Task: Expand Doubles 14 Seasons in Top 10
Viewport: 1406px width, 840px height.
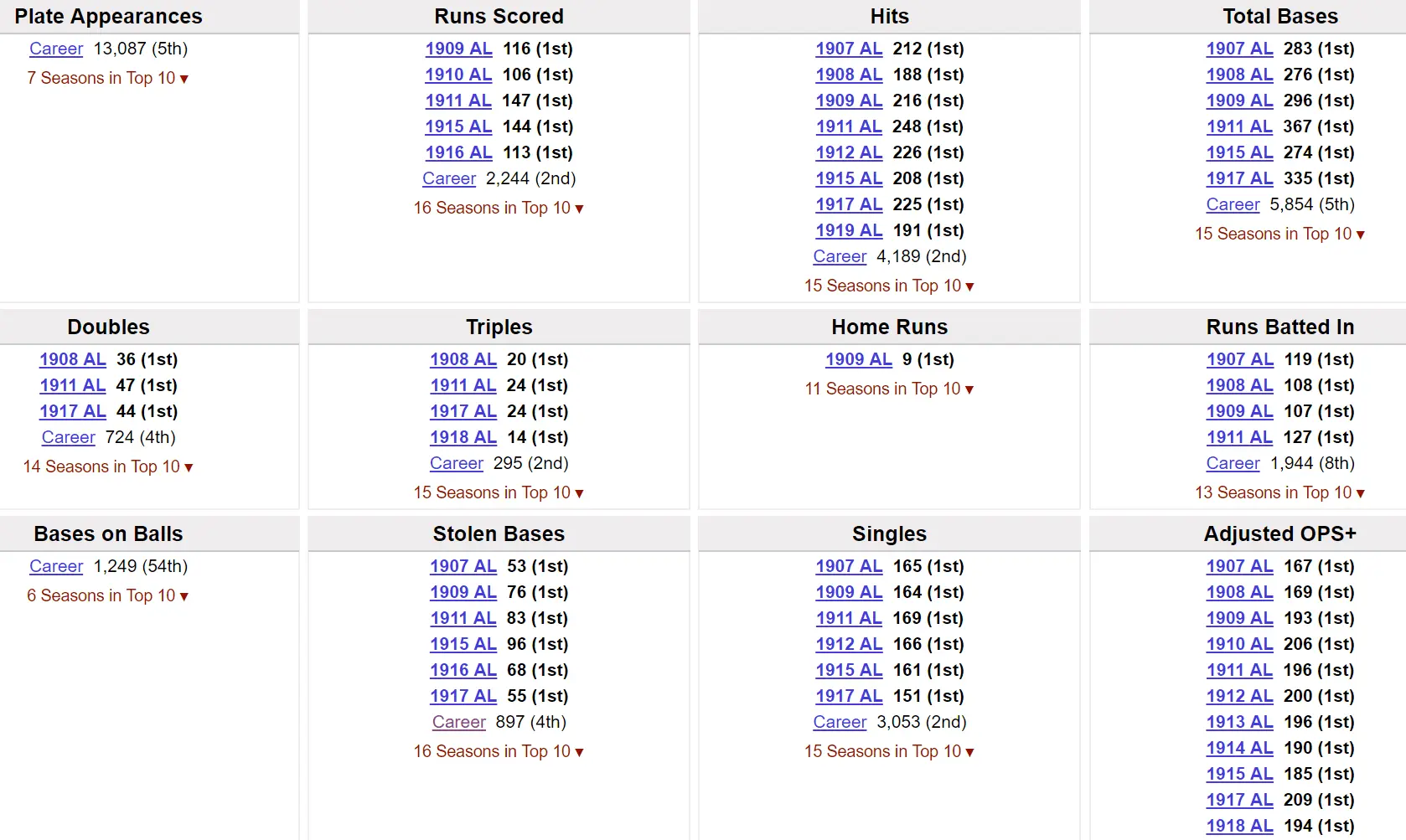Action: point(108,466)
